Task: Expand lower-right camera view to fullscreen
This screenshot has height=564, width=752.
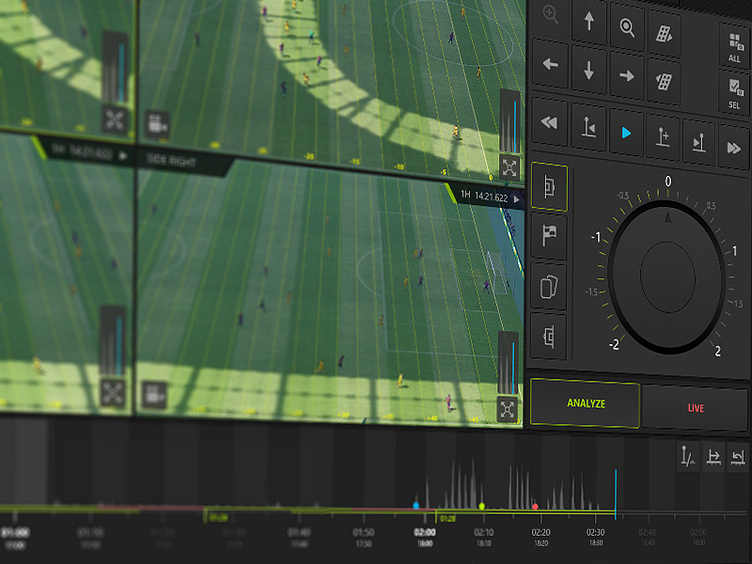Action: [x=507, y=410]
